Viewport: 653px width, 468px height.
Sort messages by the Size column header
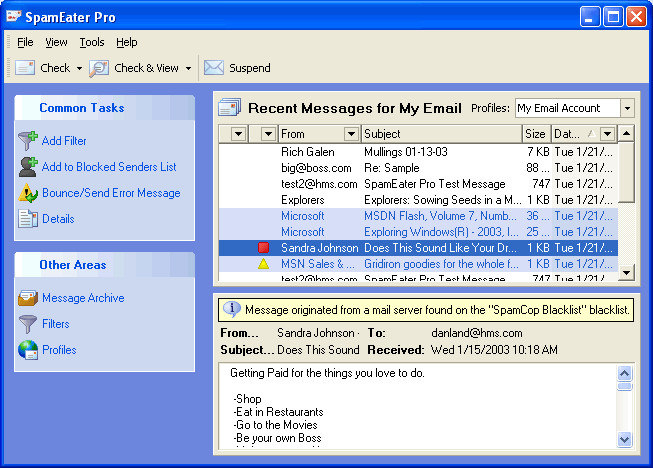[536, 134]
